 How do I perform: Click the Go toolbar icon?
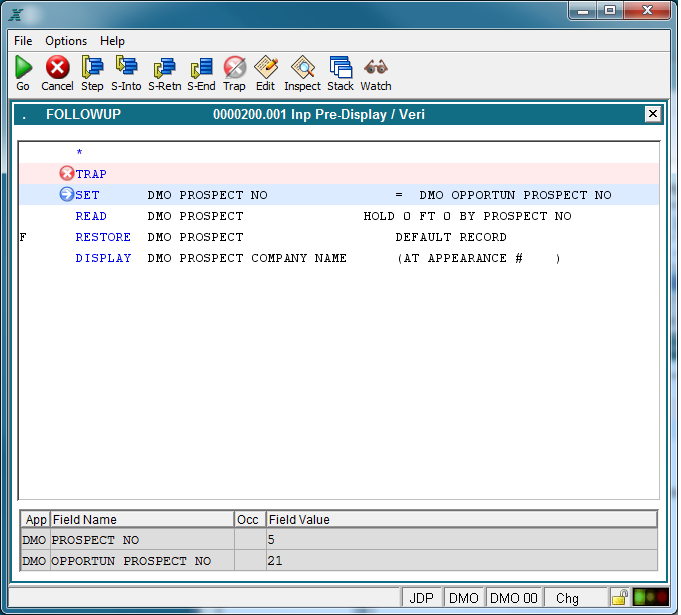click(23, 67)
